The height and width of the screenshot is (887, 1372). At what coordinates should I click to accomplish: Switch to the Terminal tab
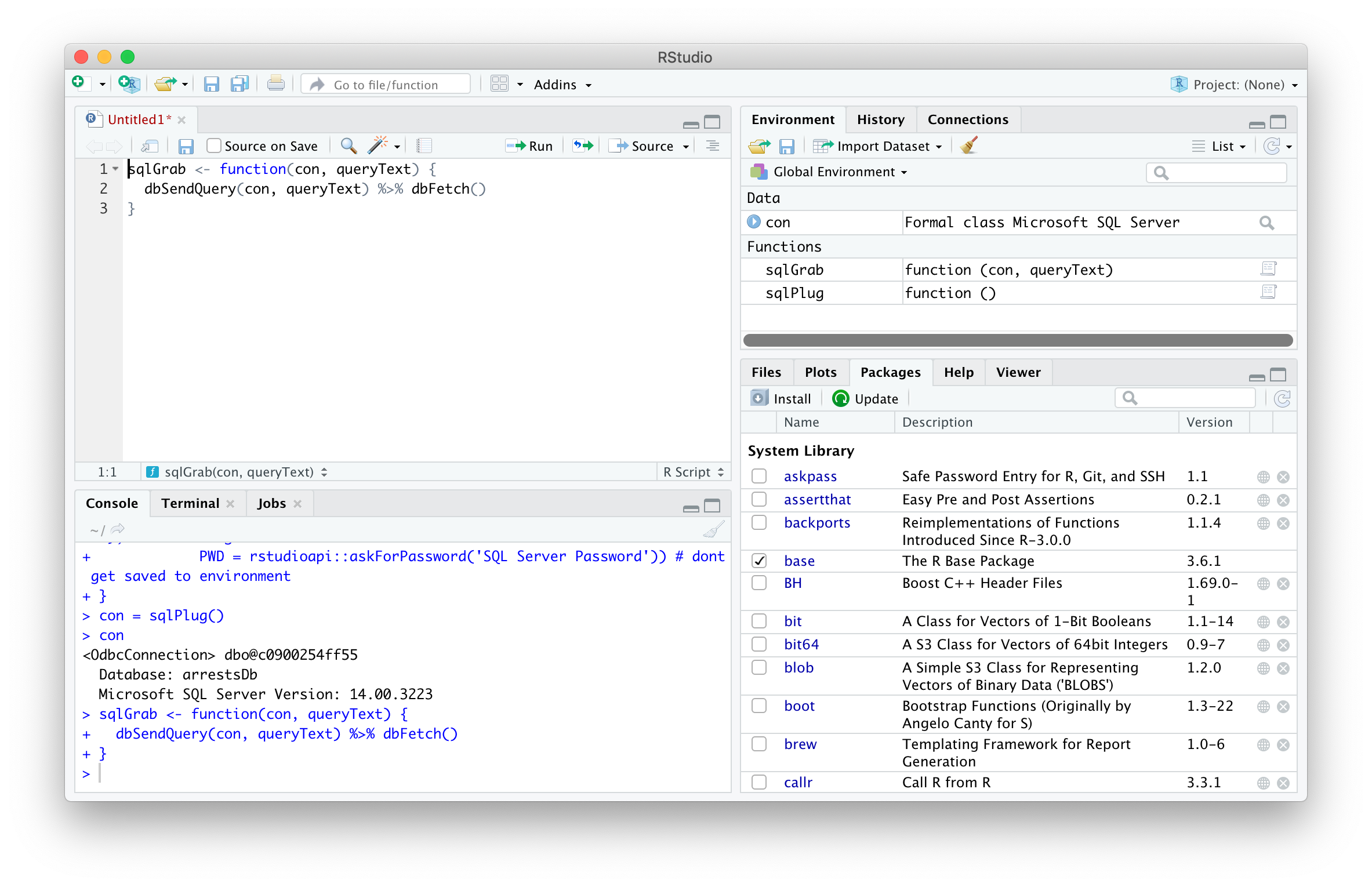[x=190, y=503]
